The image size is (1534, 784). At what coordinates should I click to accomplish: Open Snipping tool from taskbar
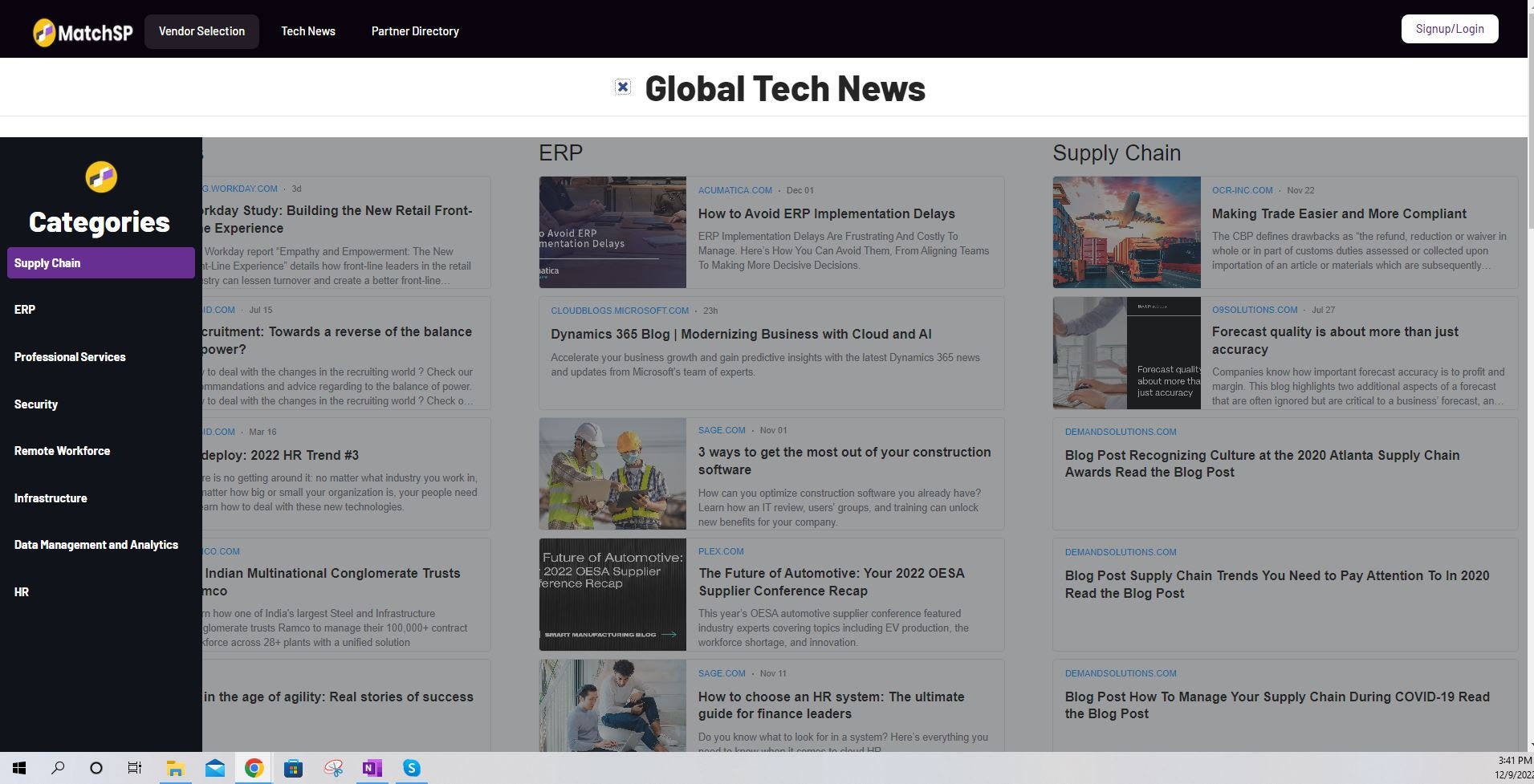pos(333,768)
